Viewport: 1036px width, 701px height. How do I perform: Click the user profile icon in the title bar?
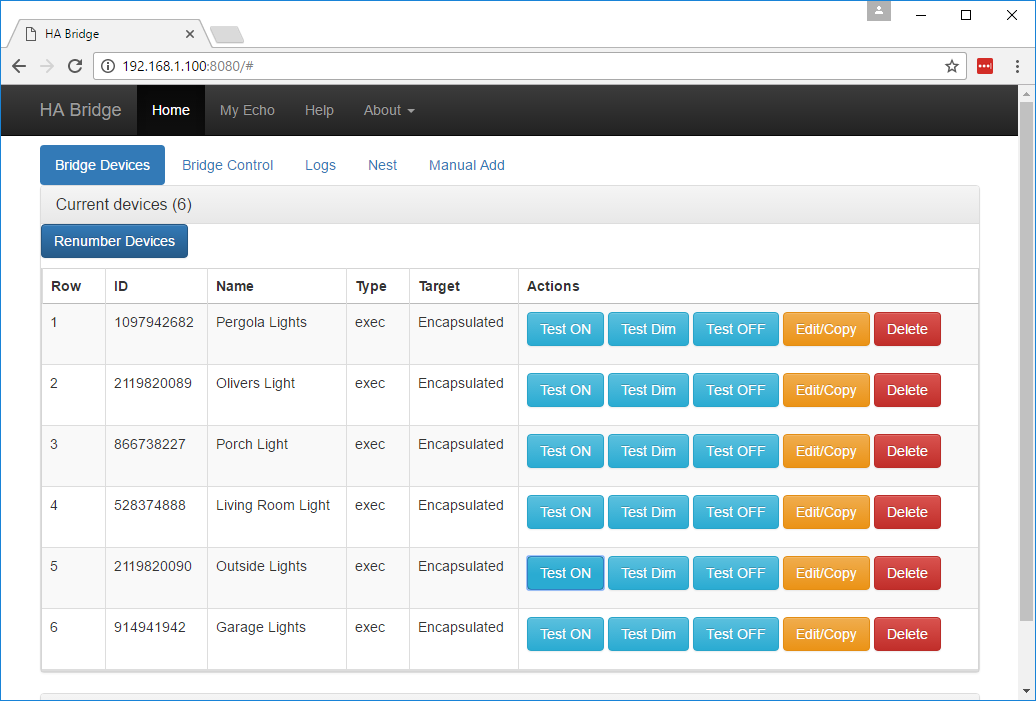click(x=879, y=11)
